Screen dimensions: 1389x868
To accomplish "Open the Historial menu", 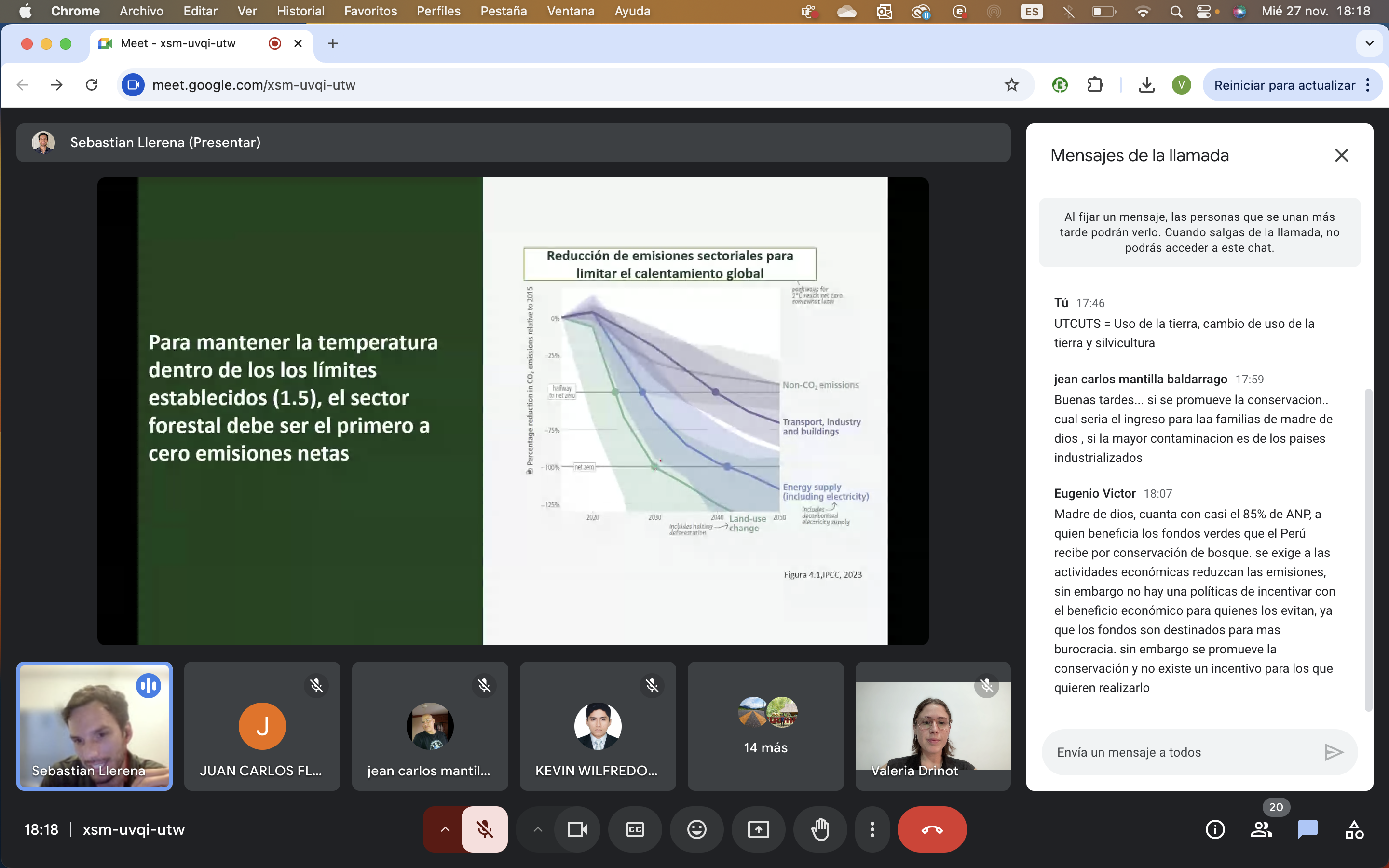I will point(300,11).
